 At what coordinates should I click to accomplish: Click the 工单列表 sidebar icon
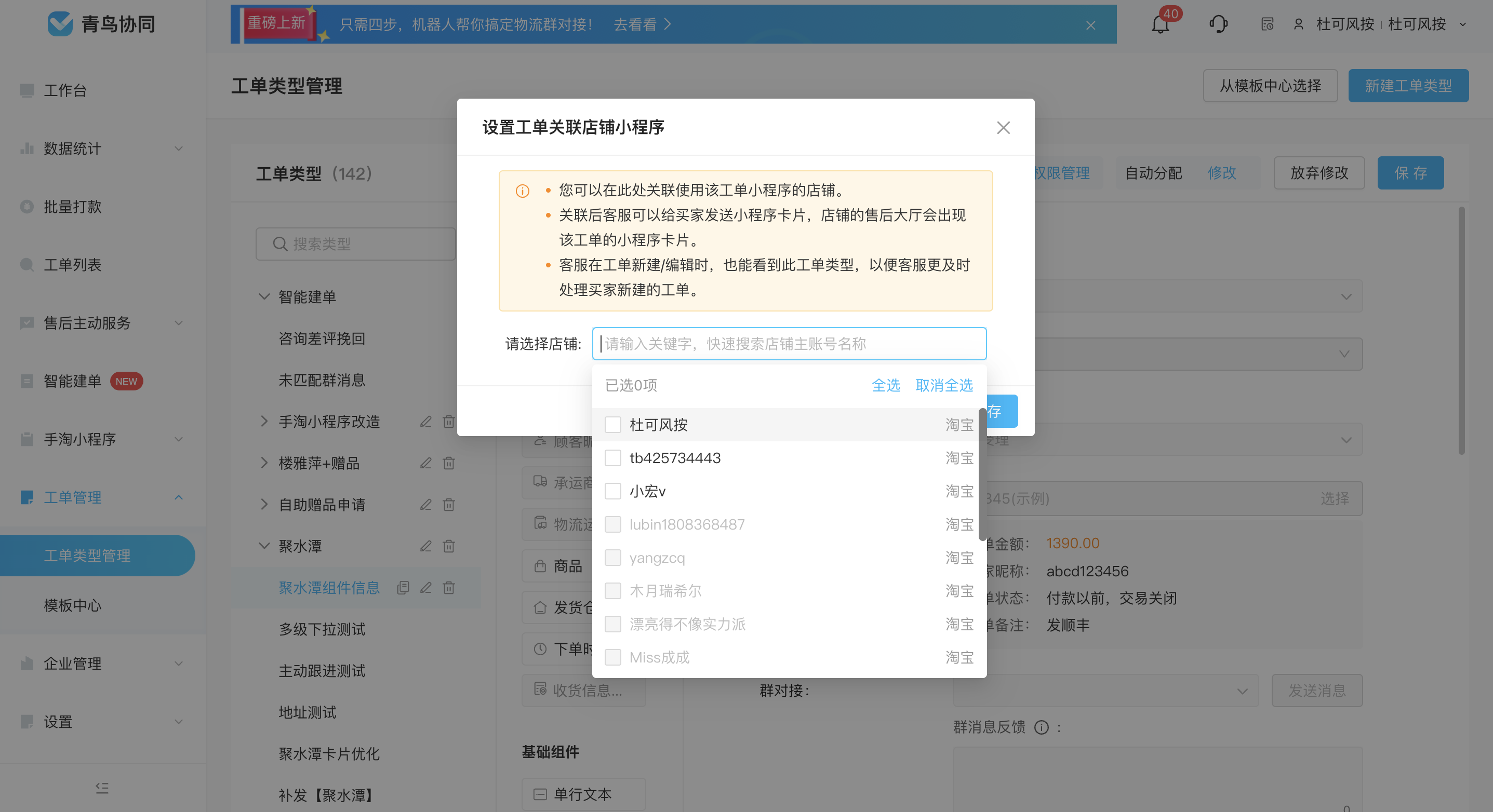click(x=26, y=265)
